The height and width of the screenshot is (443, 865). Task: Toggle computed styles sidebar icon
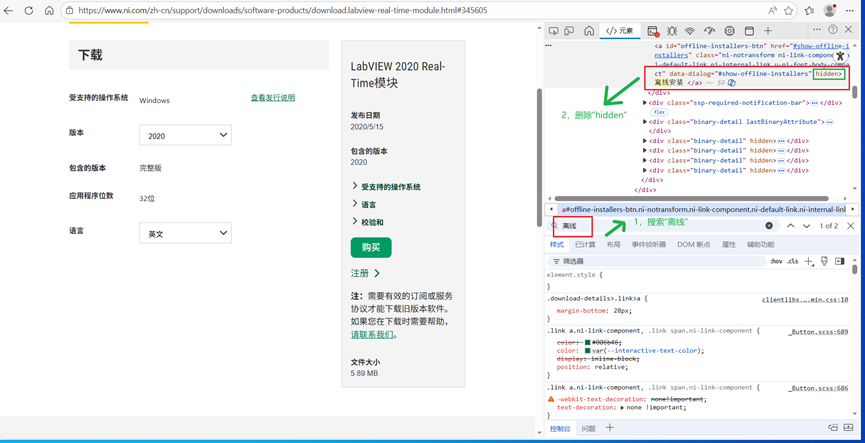(x=840, y=261)
